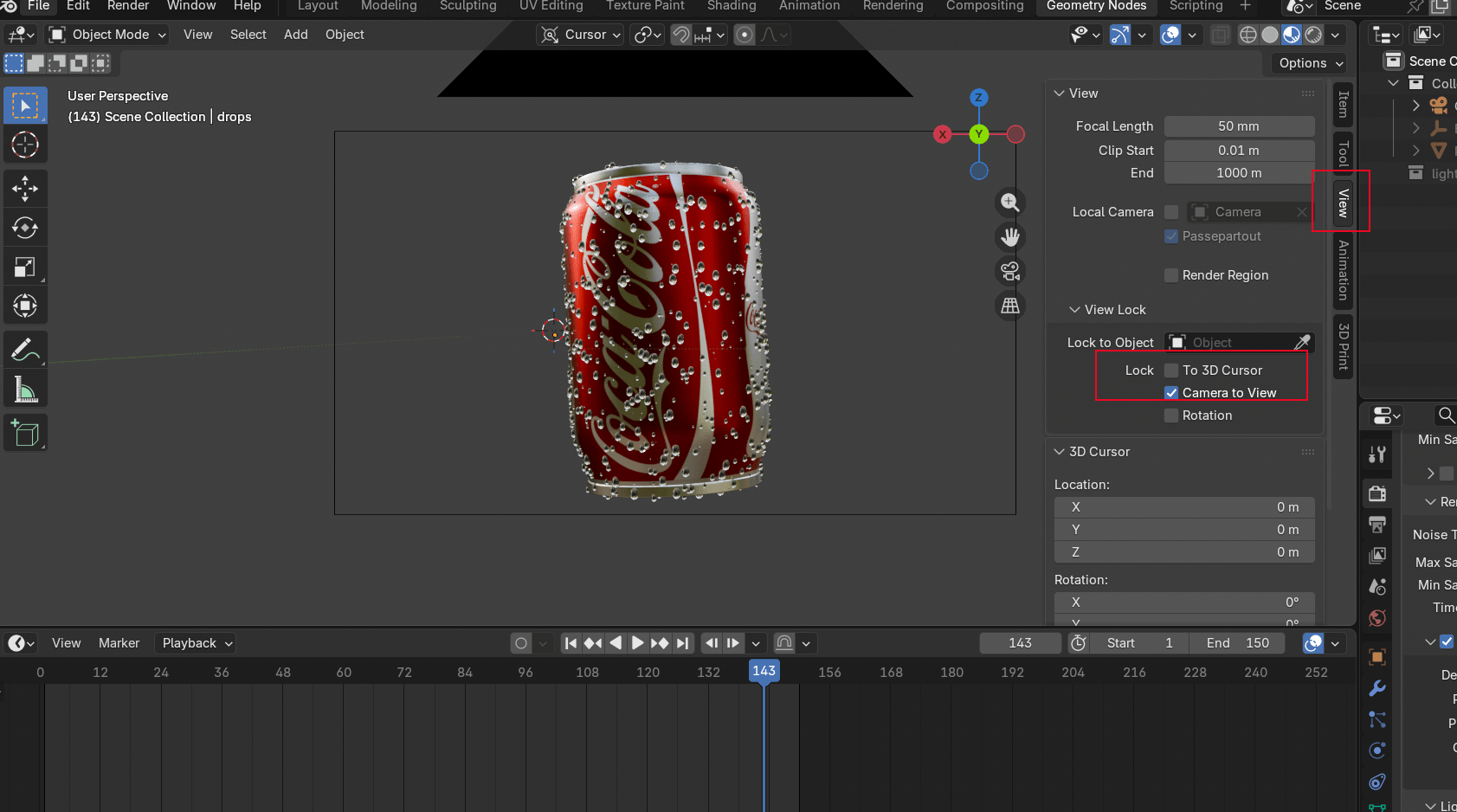Click the pan hand viewport icon

[x=1009, y=236]
